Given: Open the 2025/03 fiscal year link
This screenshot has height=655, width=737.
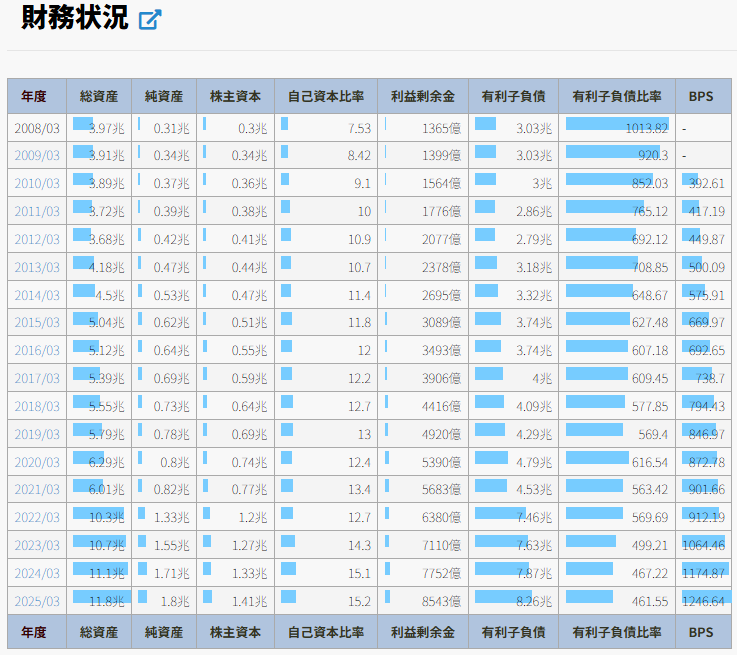Looking at the screenshot, I should pos(37,601).
